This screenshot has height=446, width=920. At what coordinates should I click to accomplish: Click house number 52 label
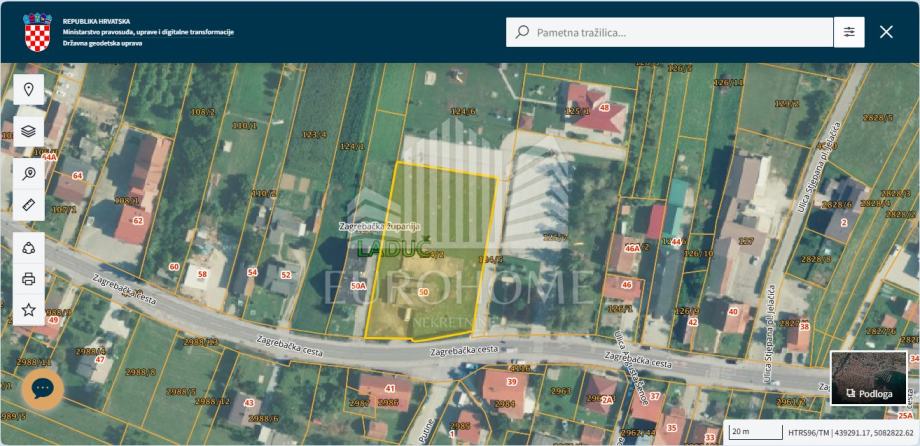click(286, 275)
